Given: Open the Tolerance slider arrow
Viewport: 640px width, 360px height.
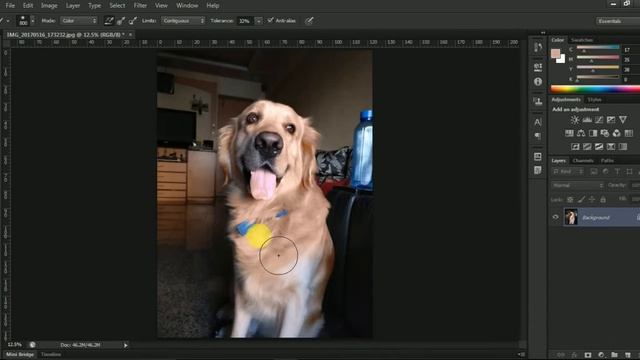Looking at the screenshot, I should tap(258, 20).
